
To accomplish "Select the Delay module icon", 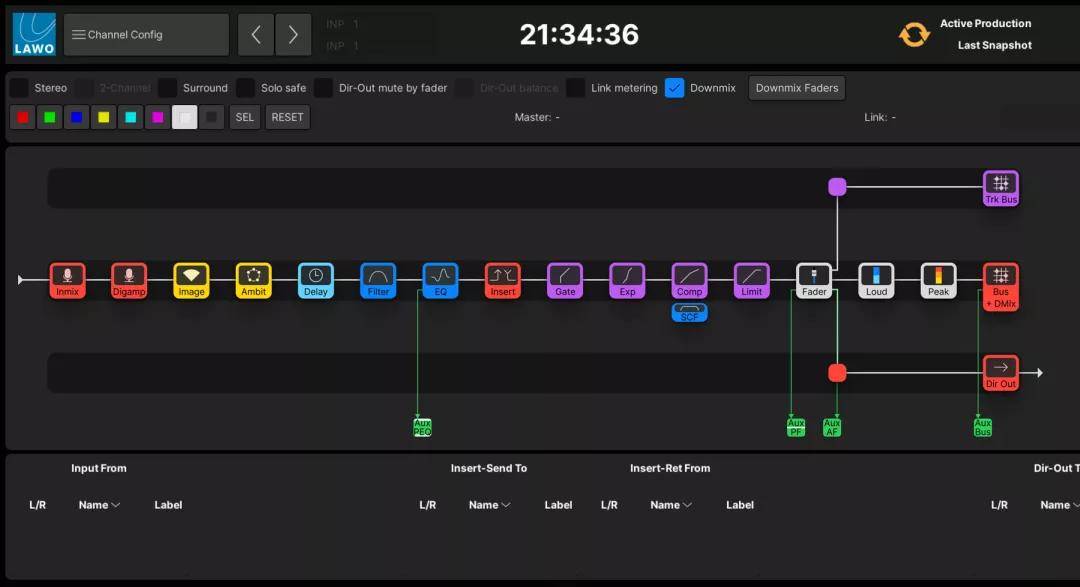I will 316,280.
